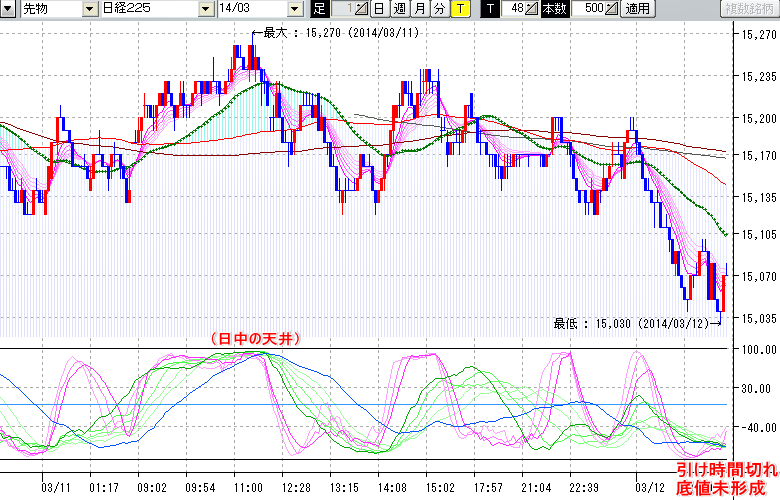This screenshot has width=780, height=500.
Task: Switch to 月 (monthly) candle timeframe
Action: pyautogui.click(x=419, y=9)
